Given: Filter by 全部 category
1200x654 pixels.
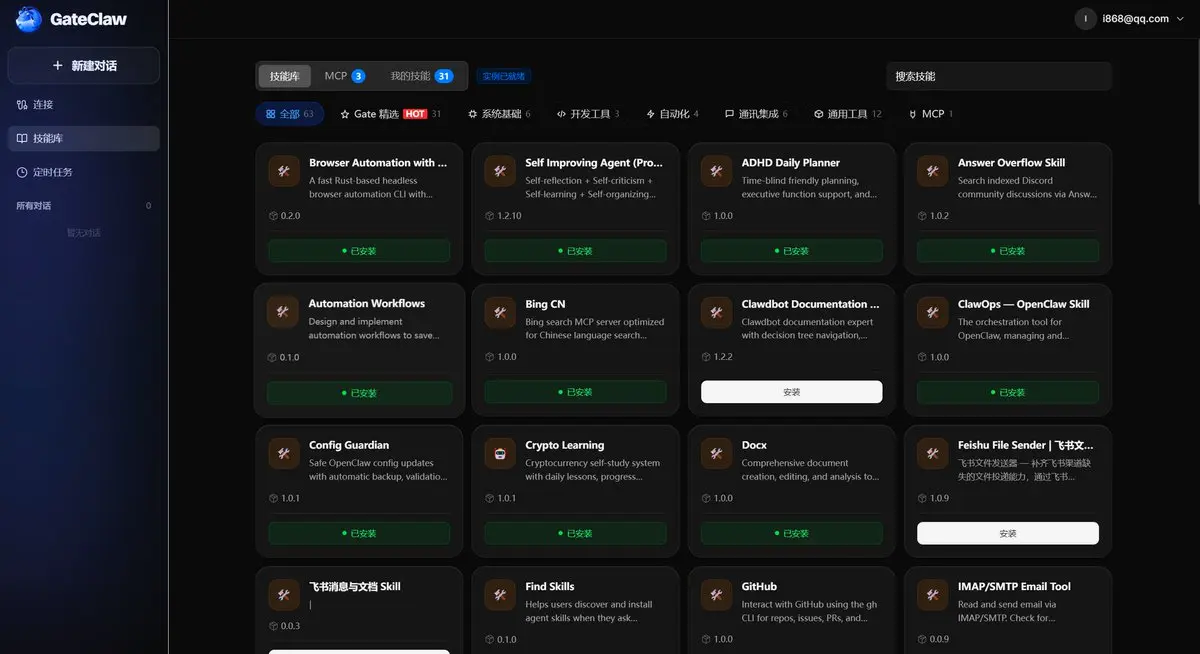Looking at the screenshot, I should pos(289,114).
